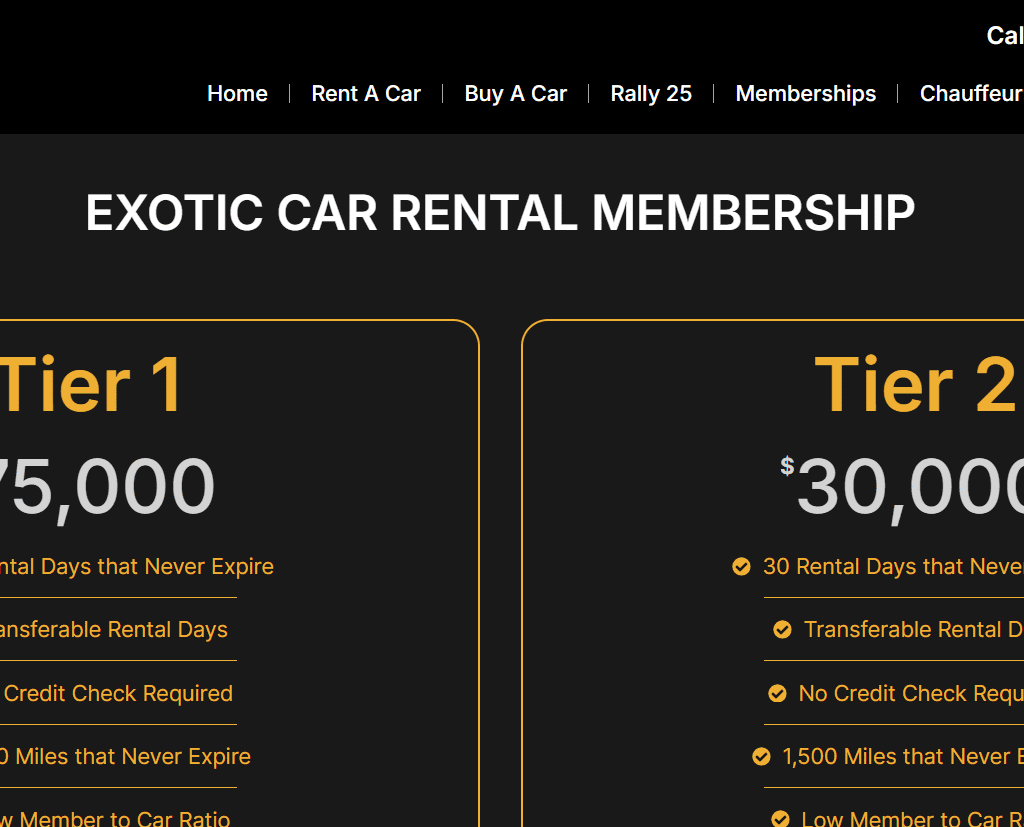Image resolution: width=1024 pixels, height=827 pixels.
Task: Click the Tier 1 75,000 price
Action: click(105, 488)
